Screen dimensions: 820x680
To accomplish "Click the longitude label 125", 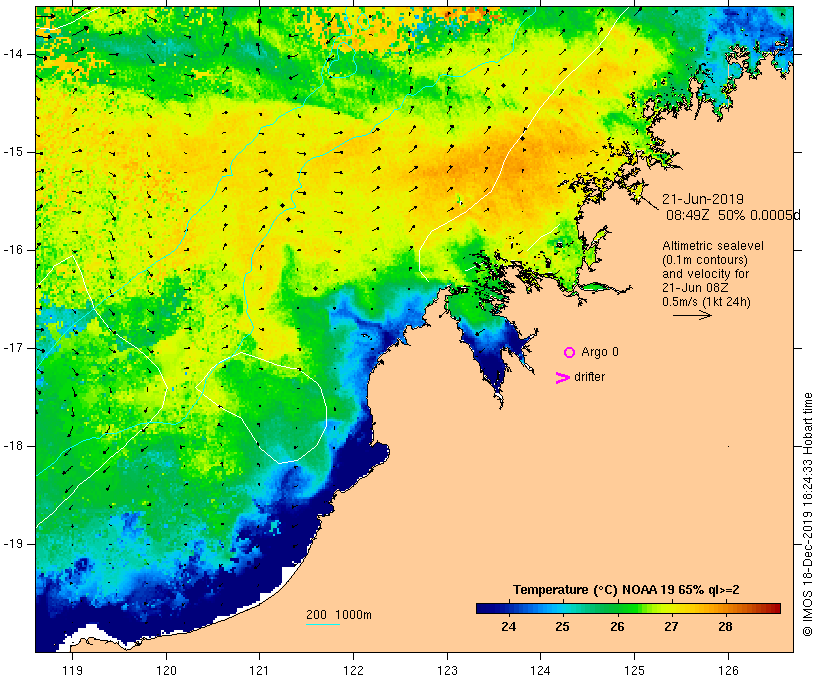I will tap(635, 670).
